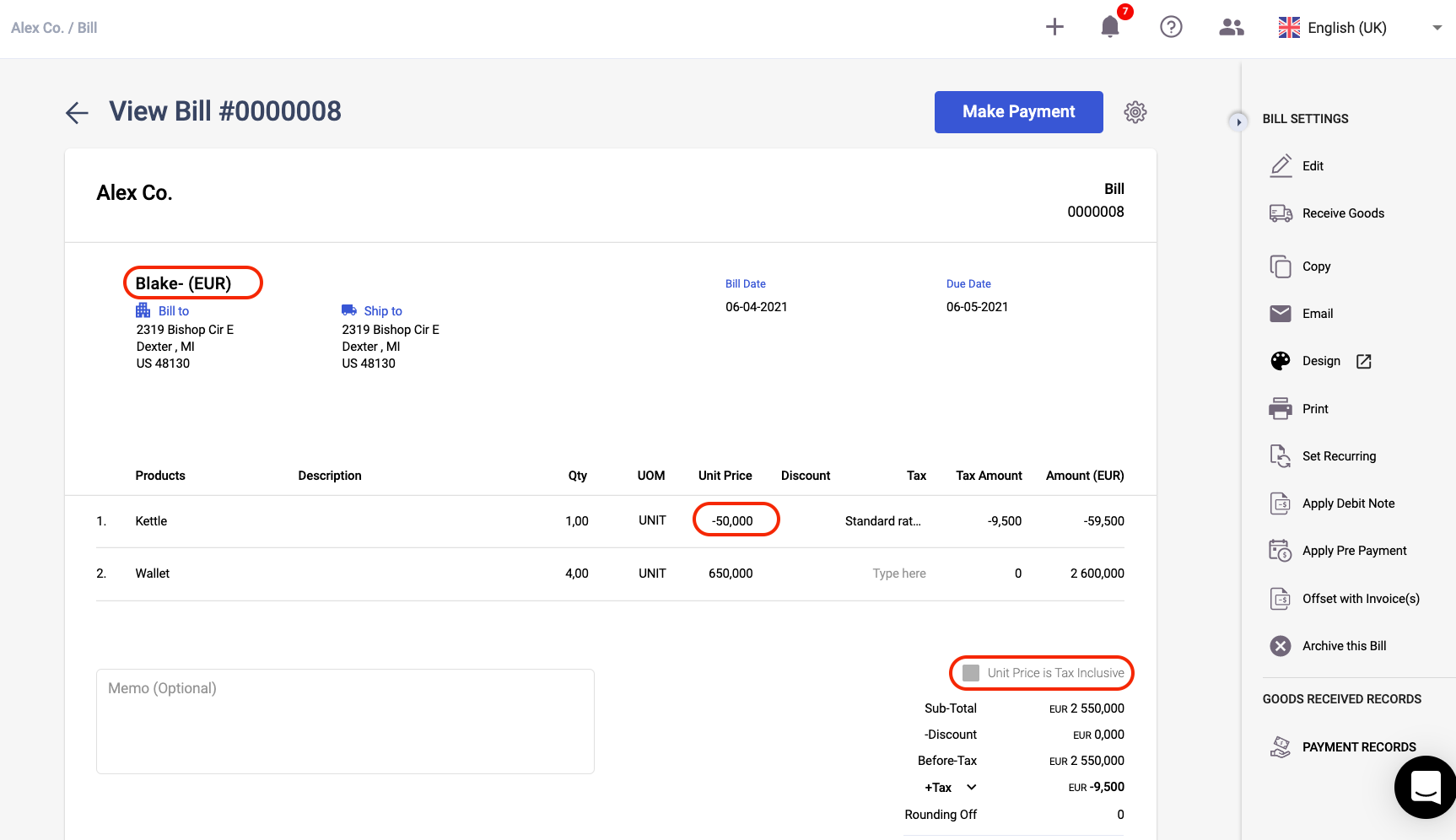Screen dimensions: 1456x840
Task: Click the Make Payment button
Action: point(1018,112)
